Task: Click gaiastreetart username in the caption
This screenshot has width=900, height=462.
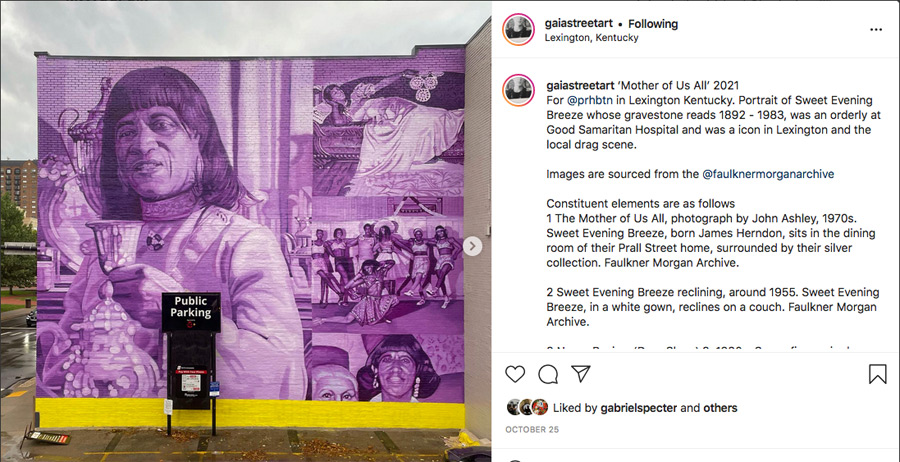Action: pos(579,86)
